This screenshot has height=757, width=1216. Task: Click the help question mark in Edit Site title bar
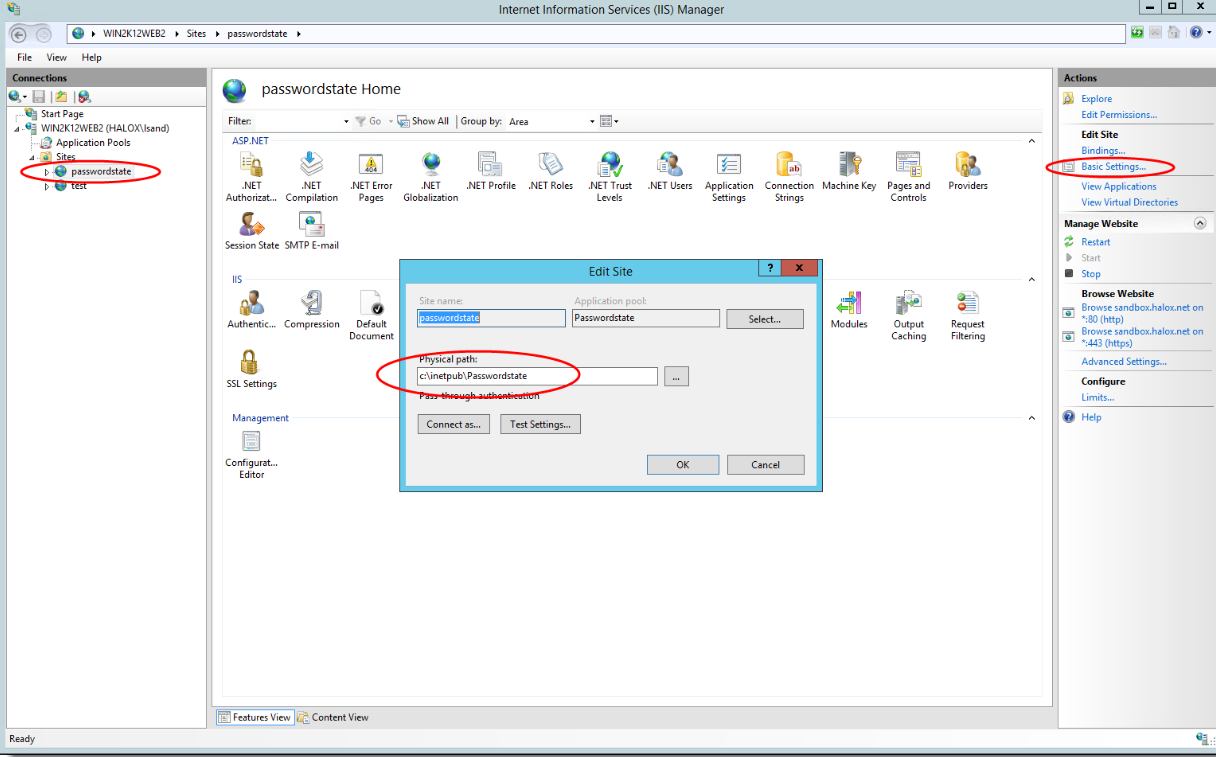tap(770, 269)
